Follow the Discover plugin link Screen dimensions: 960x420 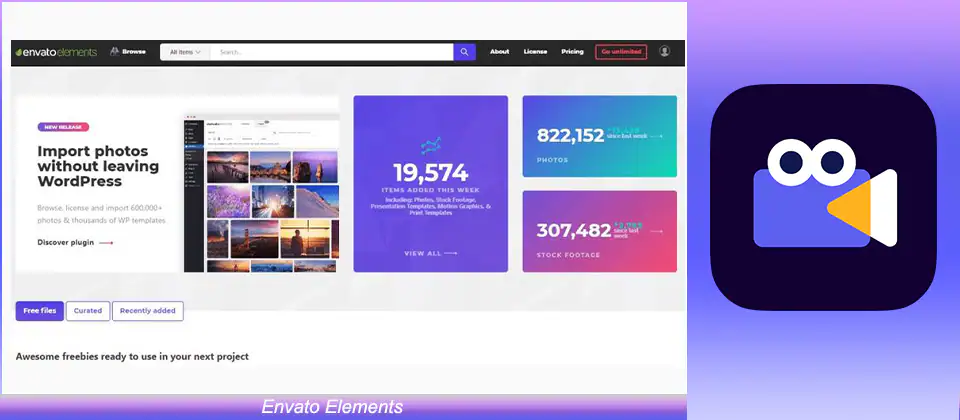click(75, 242)
